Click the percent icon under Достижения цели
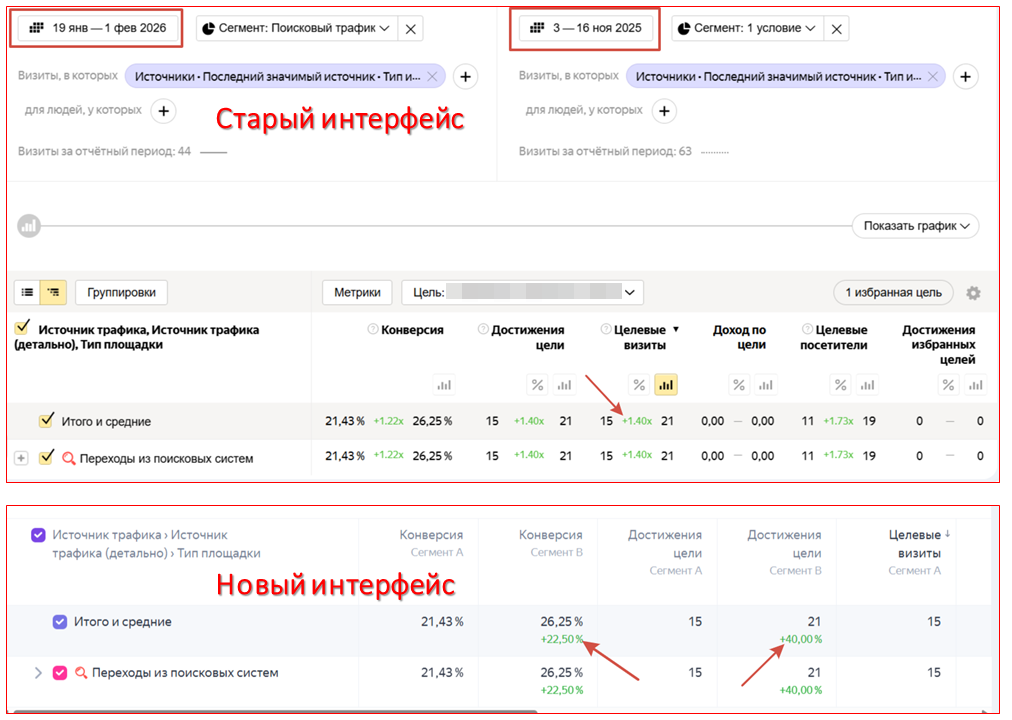This screenshot has height=720, width=1012. 537,385
